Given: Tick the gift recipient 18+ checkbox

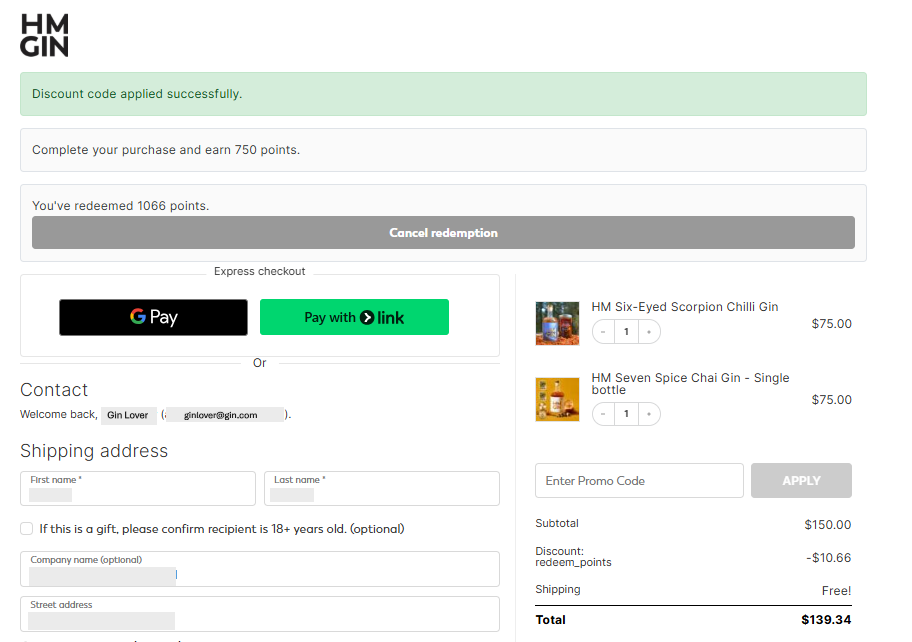Looking at the screenshot, I should point(27,529).
